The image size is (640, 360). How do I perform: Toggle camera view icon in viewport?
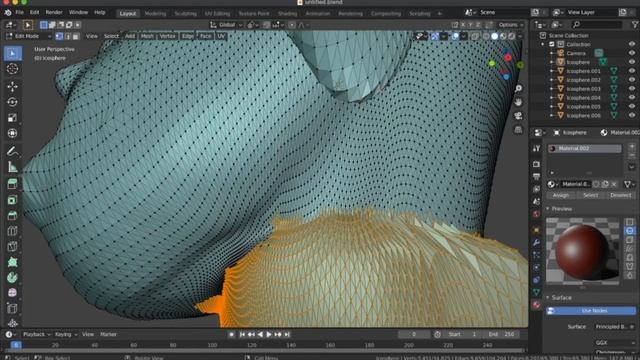pyautogui.click(x=518, y=116)
